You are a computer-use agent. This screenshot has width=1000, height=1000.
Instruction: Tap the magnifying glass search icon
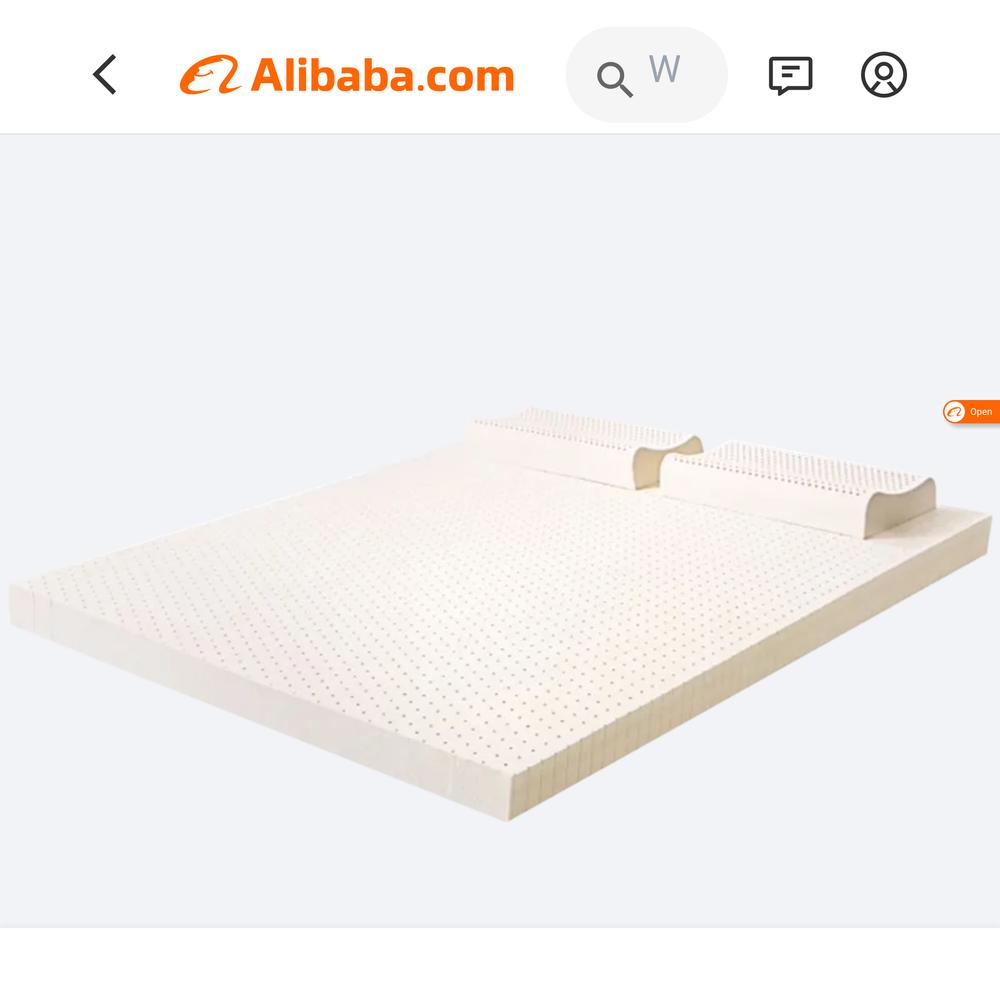point(614,79)
